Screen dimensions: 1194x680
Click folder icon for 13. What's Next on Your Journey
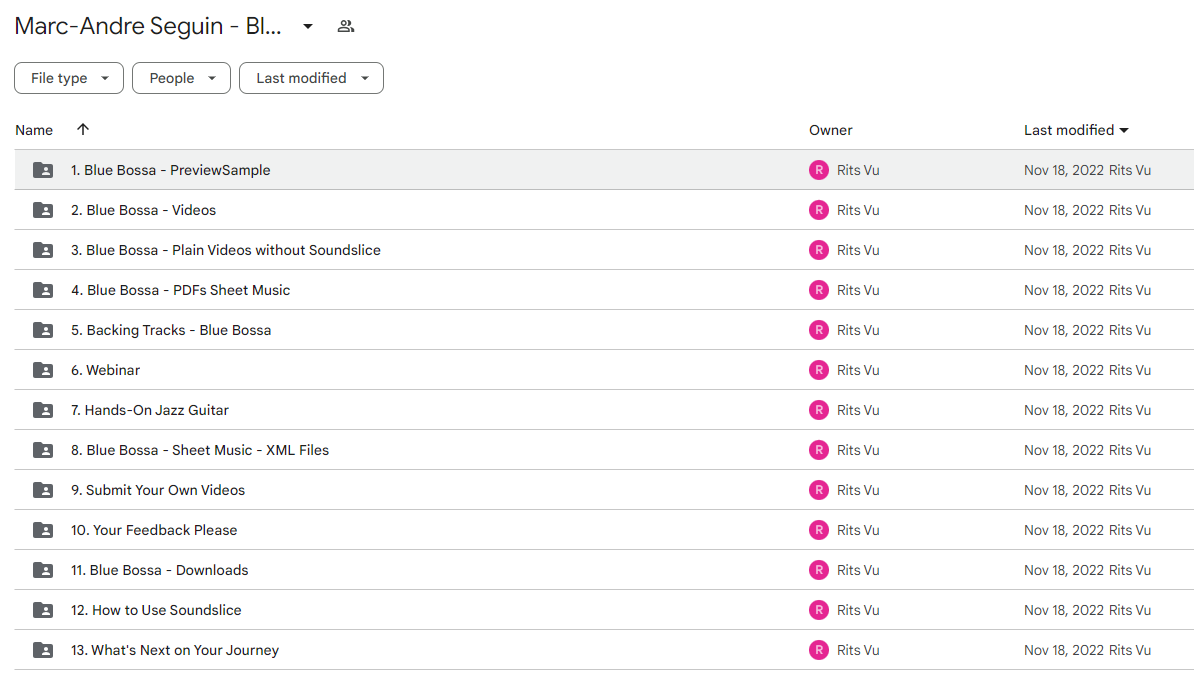coord(43,650)
